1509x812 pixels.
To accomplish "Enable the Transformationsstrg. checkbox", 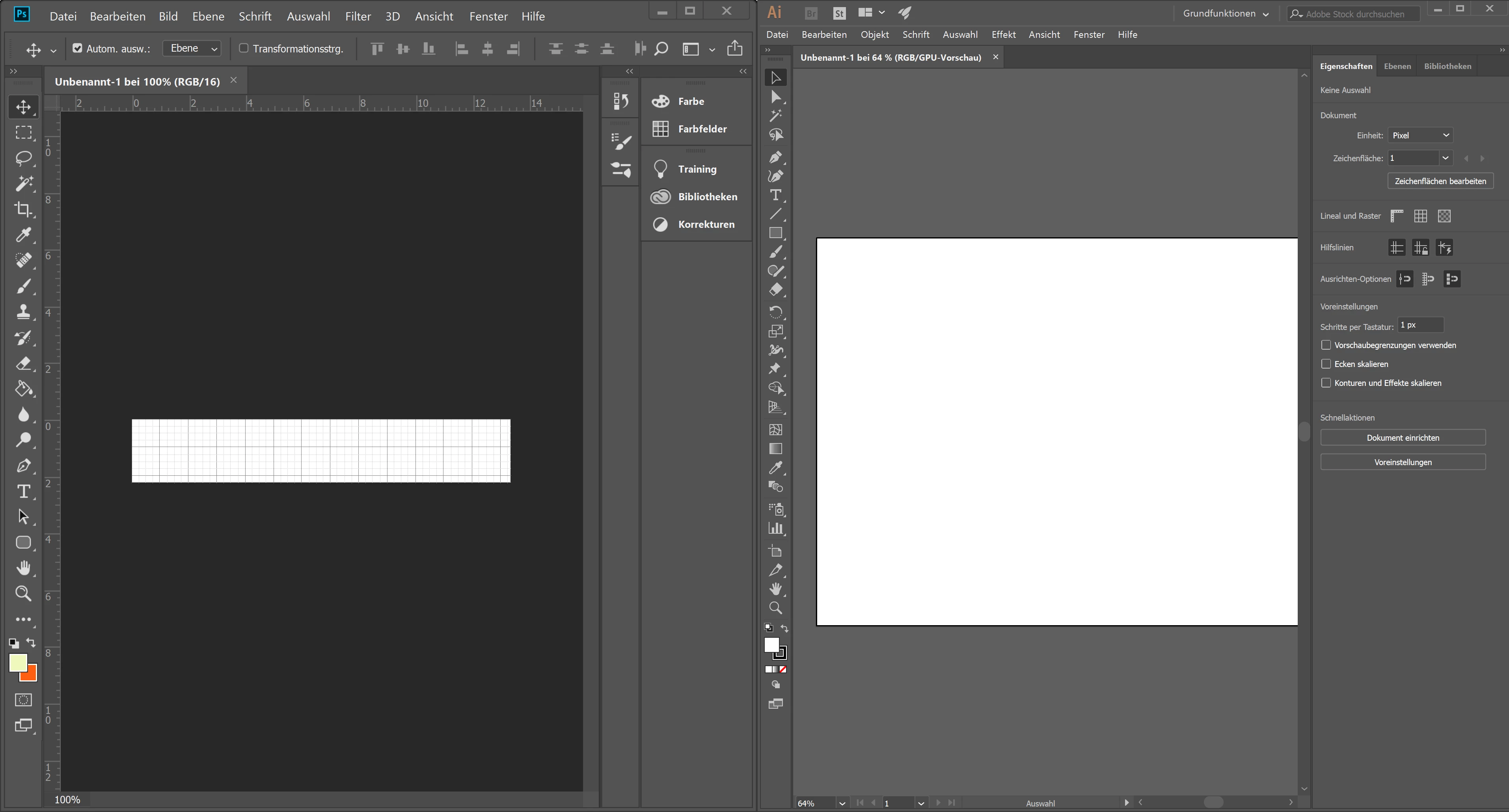I will [244, 48].
